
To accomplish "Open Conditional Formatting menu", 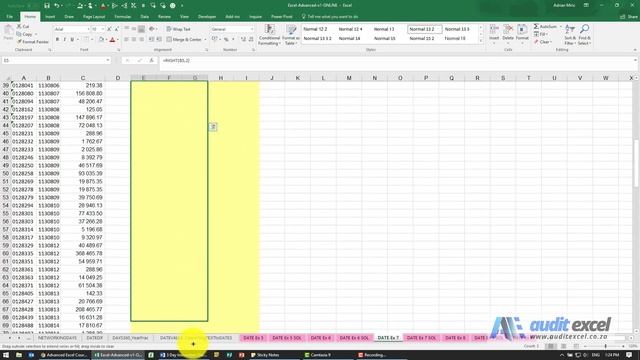I will coord(269,35).
